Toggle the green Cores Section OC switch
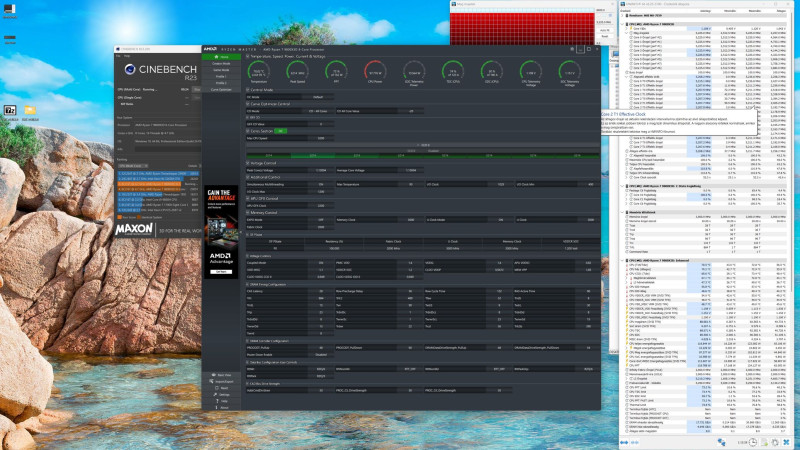 [281, 131]
